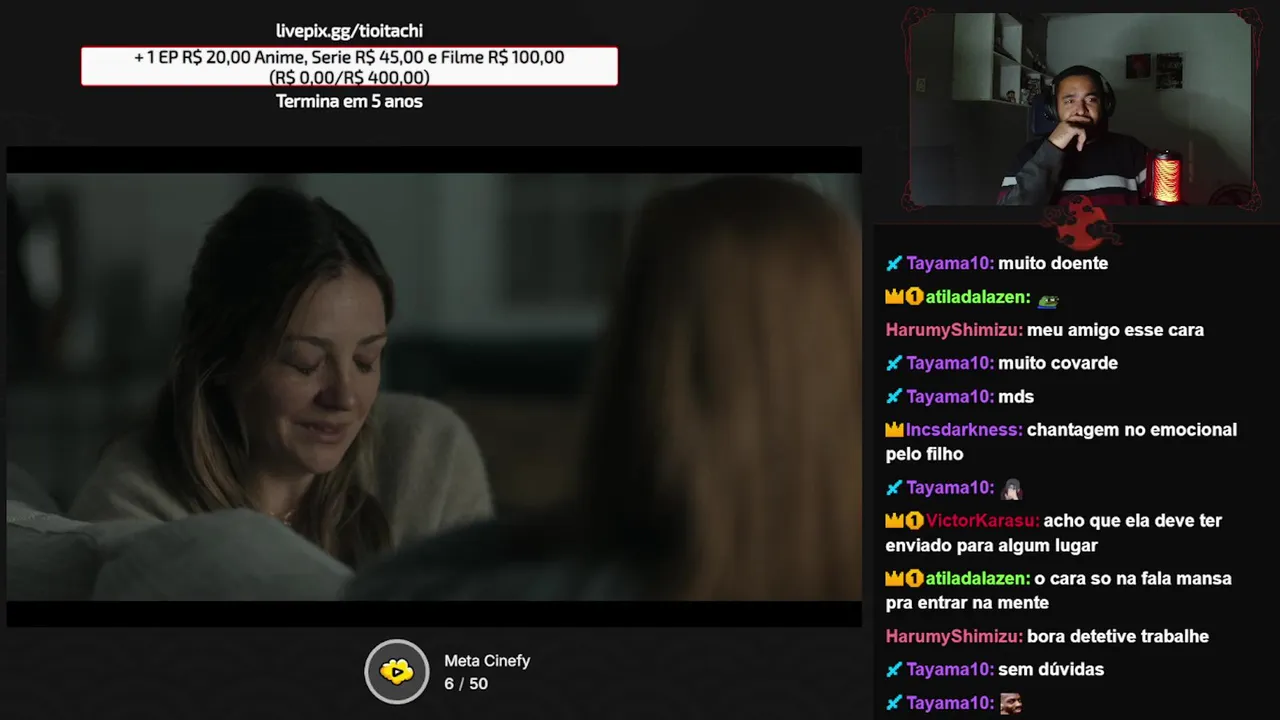This screenshot has width=1280, height=720.
Task: Click the 'muito doente' message text
Action: tap(1053, 263)
